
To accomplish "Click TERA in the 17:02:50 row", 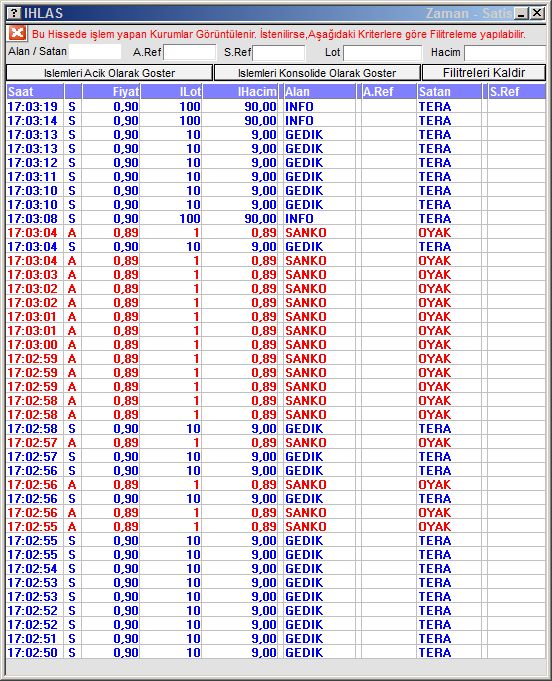I will pos(435,653).
